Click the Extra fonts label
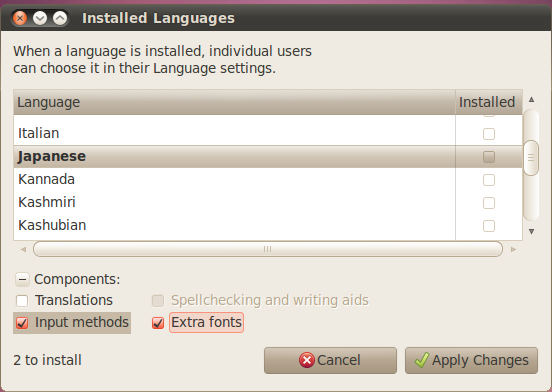Screen dimensions: 552x392 206,322
